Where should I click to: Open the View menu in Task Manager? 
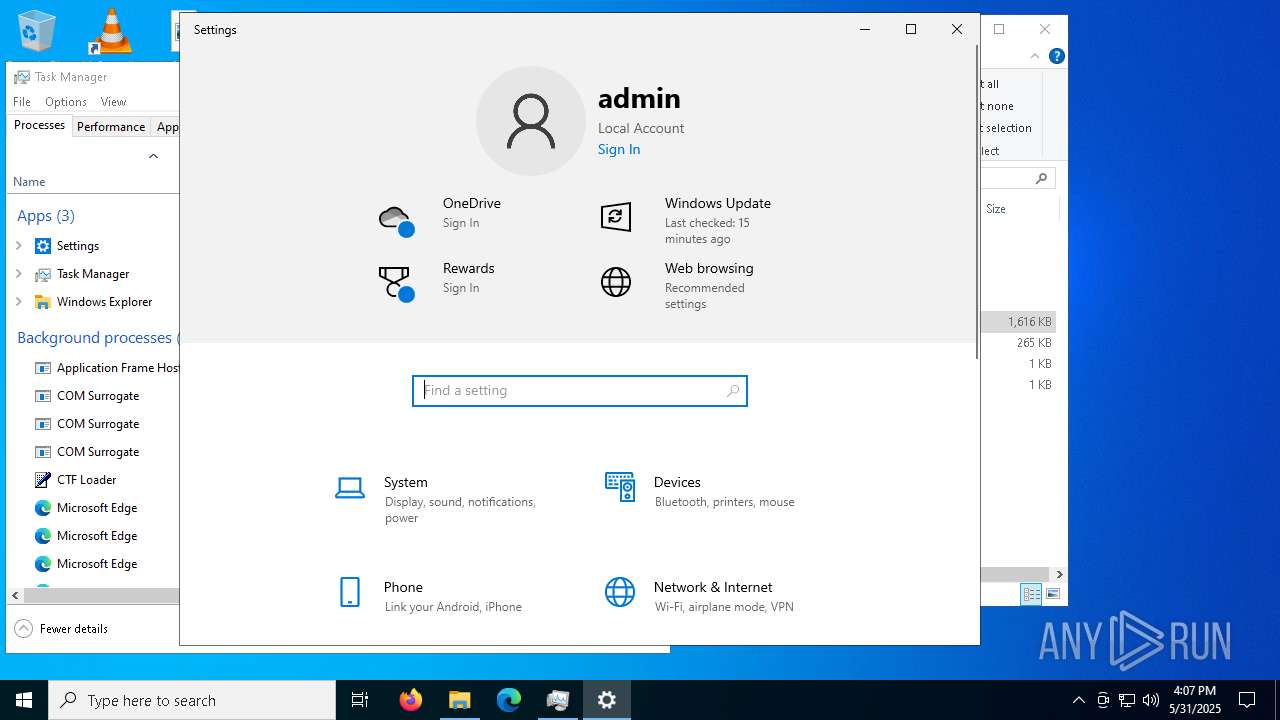[113, 102]
